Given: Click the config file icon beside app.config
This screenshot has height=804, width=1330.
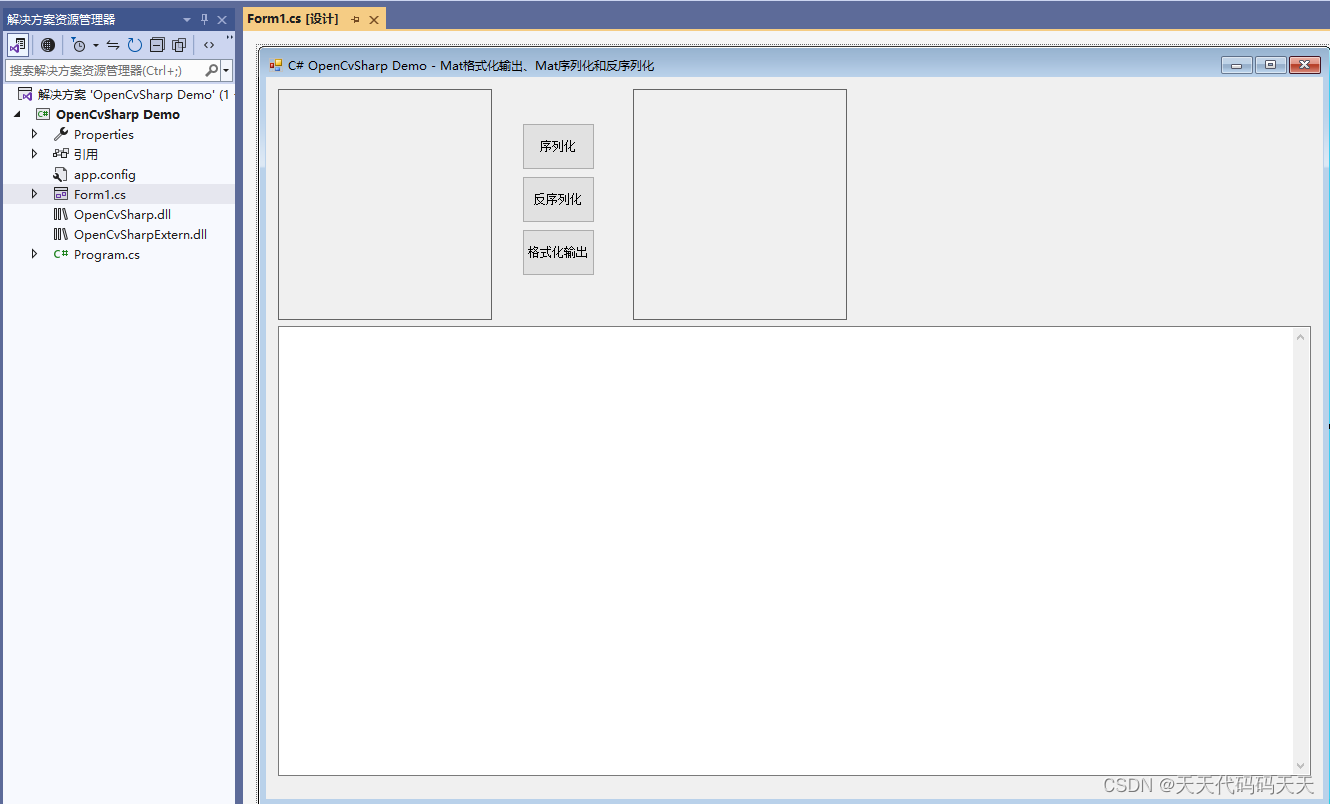Looking at the screenshot, I should (x=60, y=174).
